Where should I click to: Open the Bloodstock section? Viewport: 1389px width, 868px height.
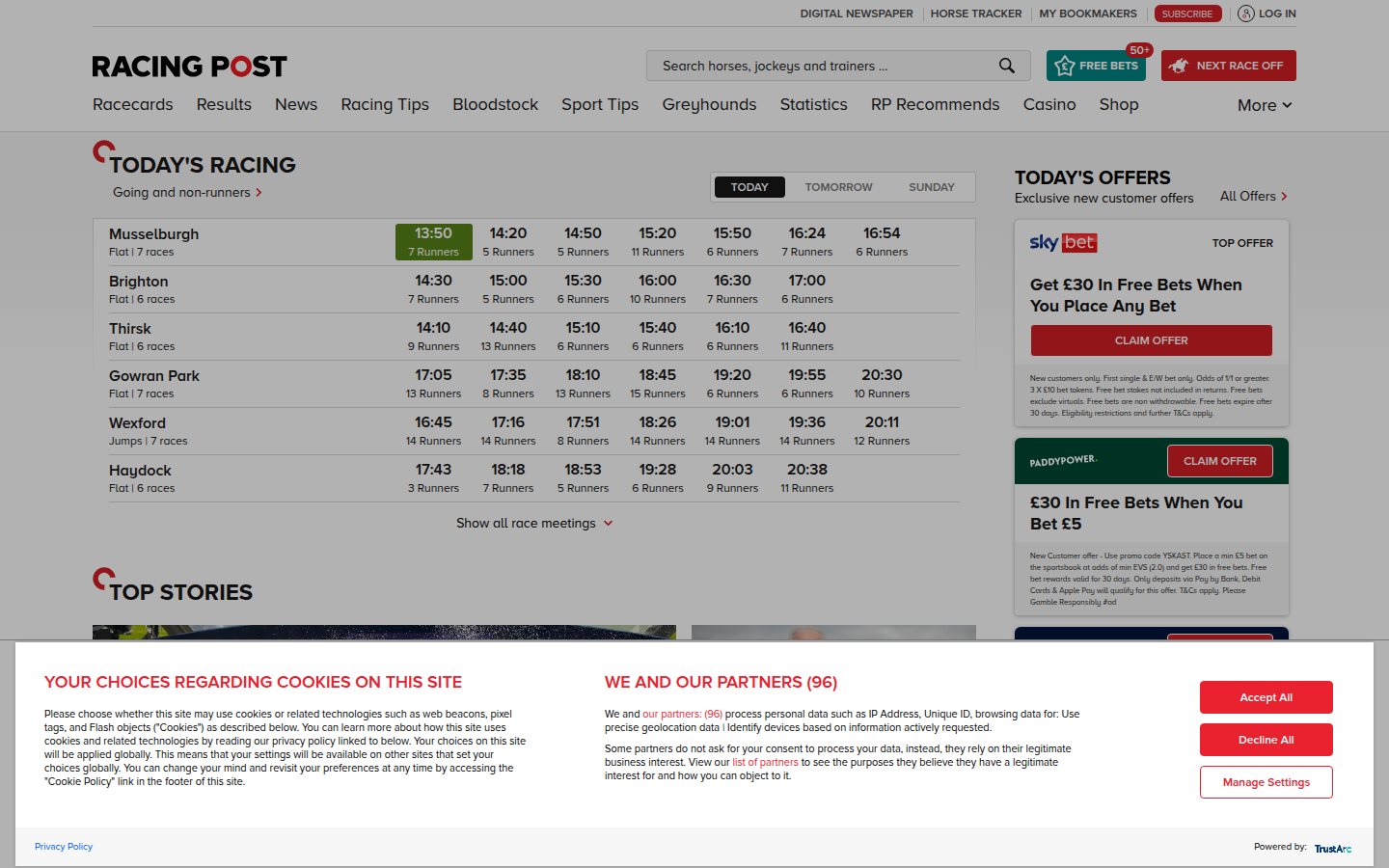tap(496, 104)
